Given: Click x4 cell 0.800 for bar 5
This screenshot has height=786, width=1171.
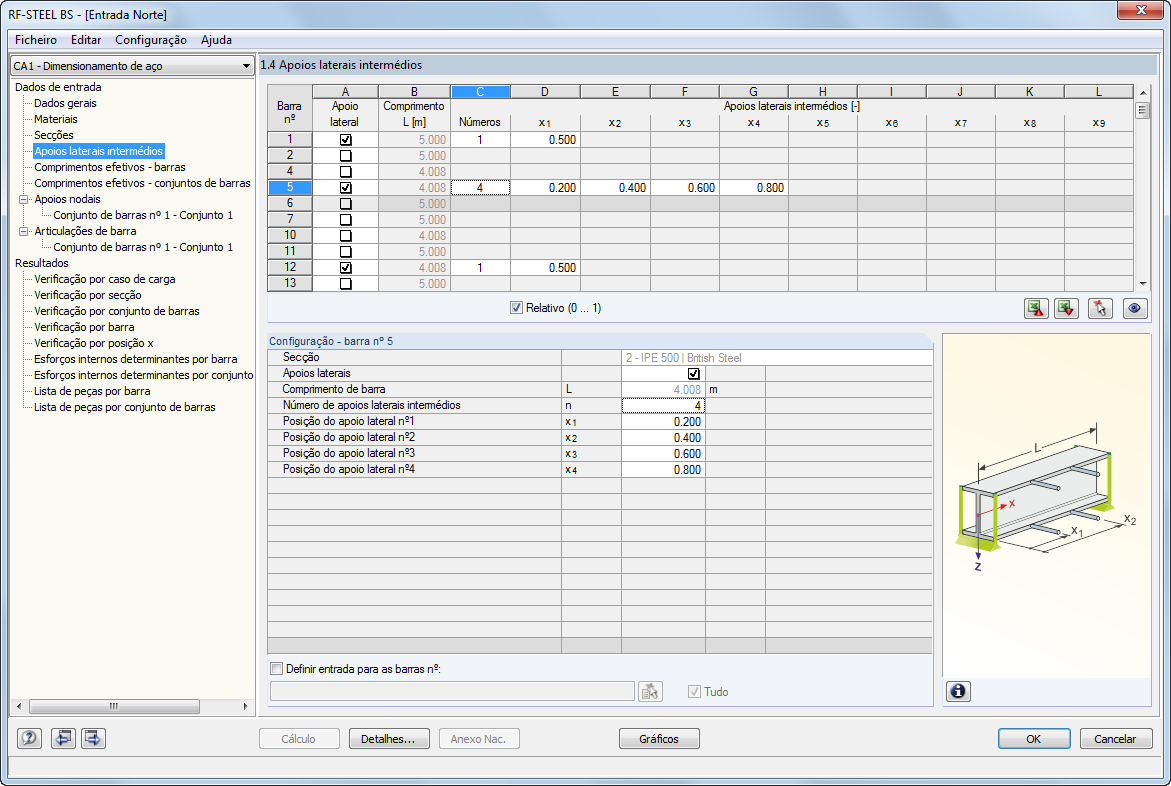Looking at the screenshot, I should (x=754, y=188).
